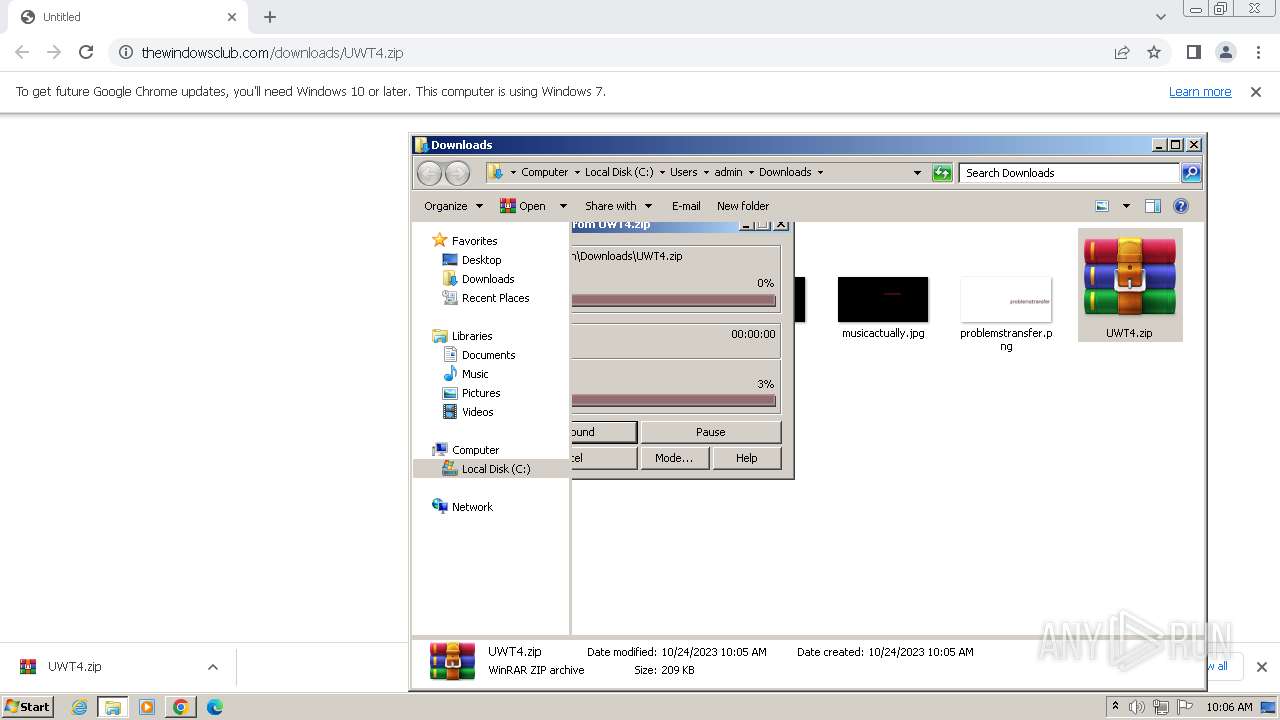Open Chrome's three-dot menu
The image size is (1280, 720).
[1258, 52]
